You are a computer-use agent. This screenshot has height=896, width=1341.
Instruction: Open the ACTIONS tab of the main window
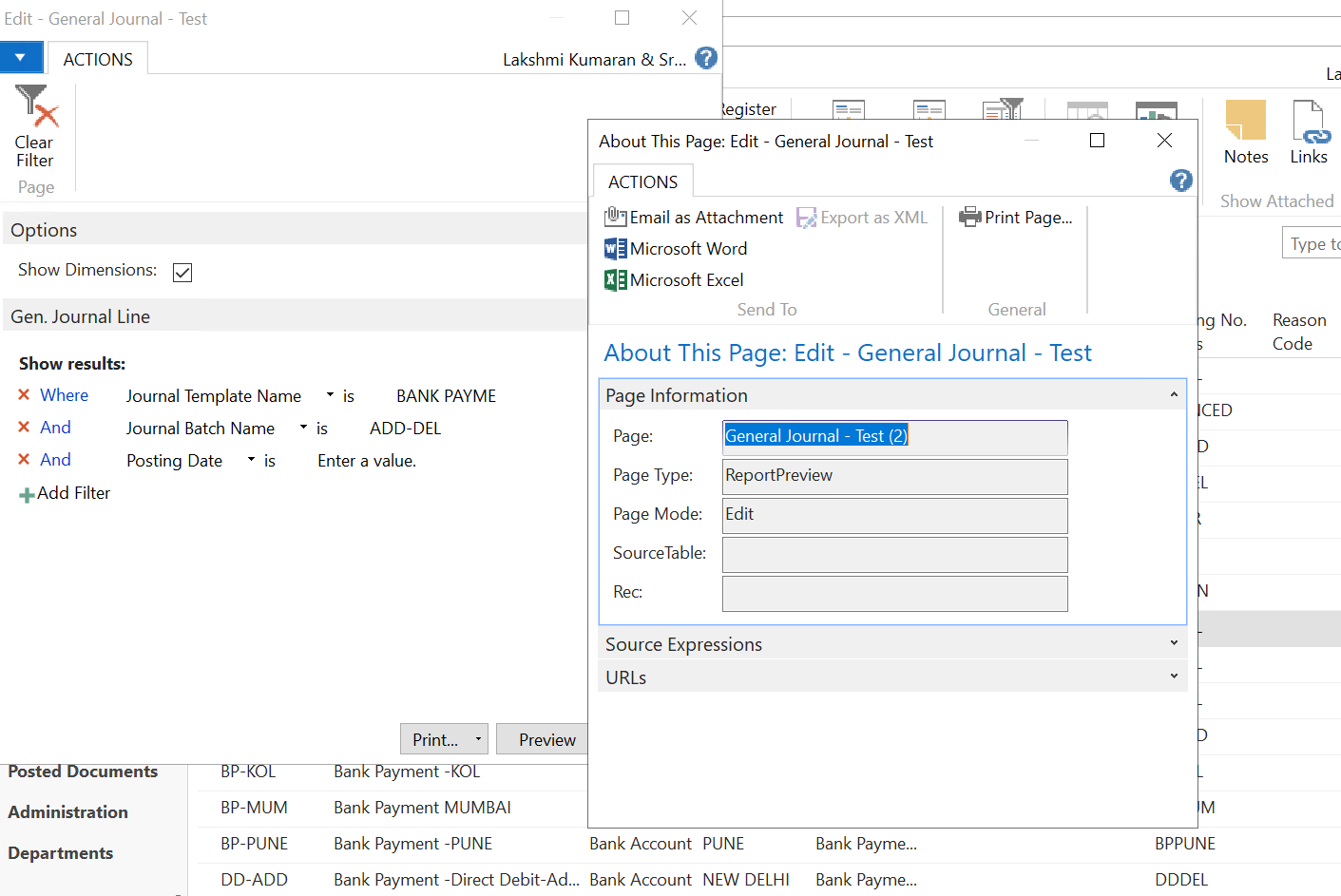(x=97, y=58)
